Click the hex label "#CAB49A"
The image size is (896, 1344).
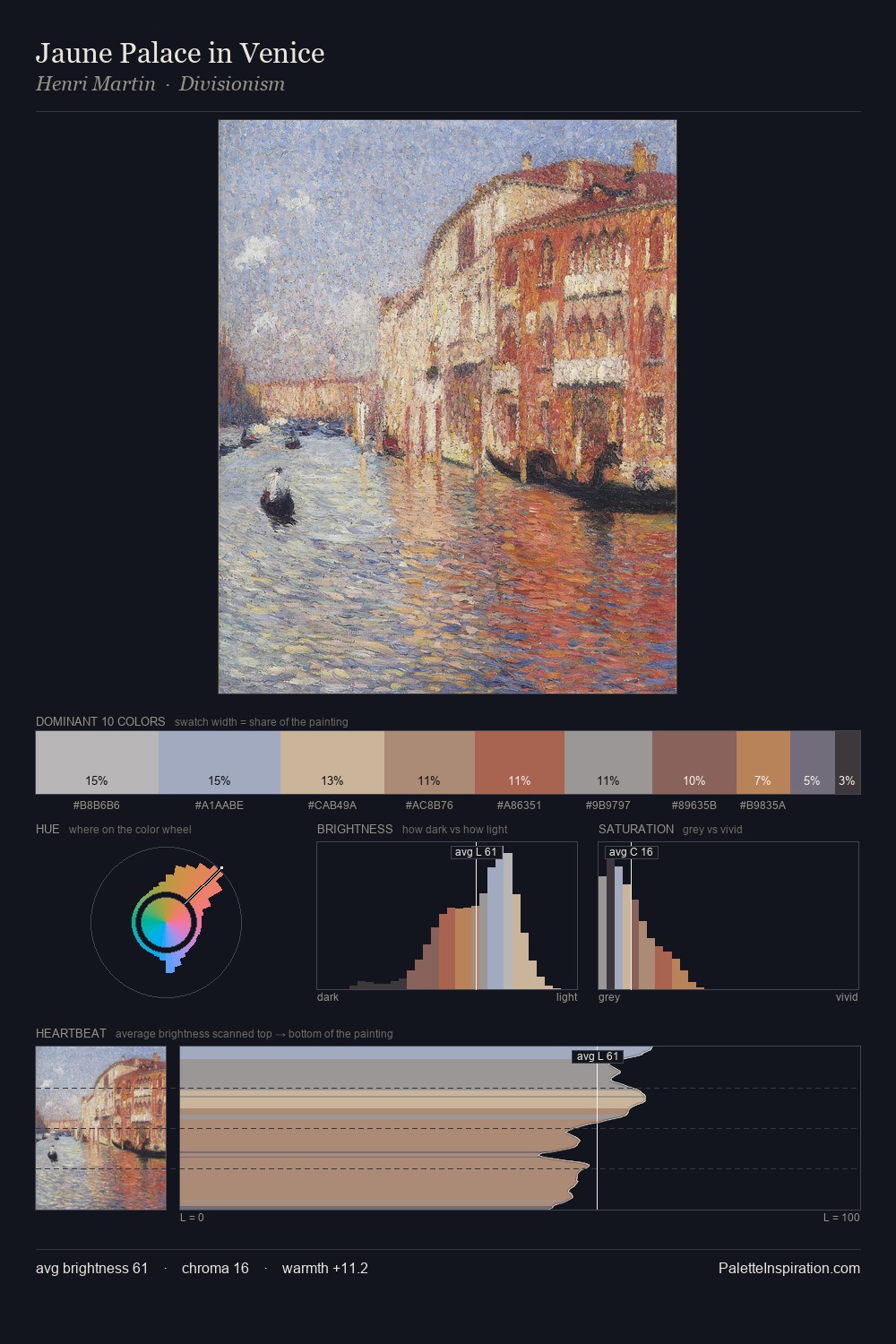tap(332, 806)
